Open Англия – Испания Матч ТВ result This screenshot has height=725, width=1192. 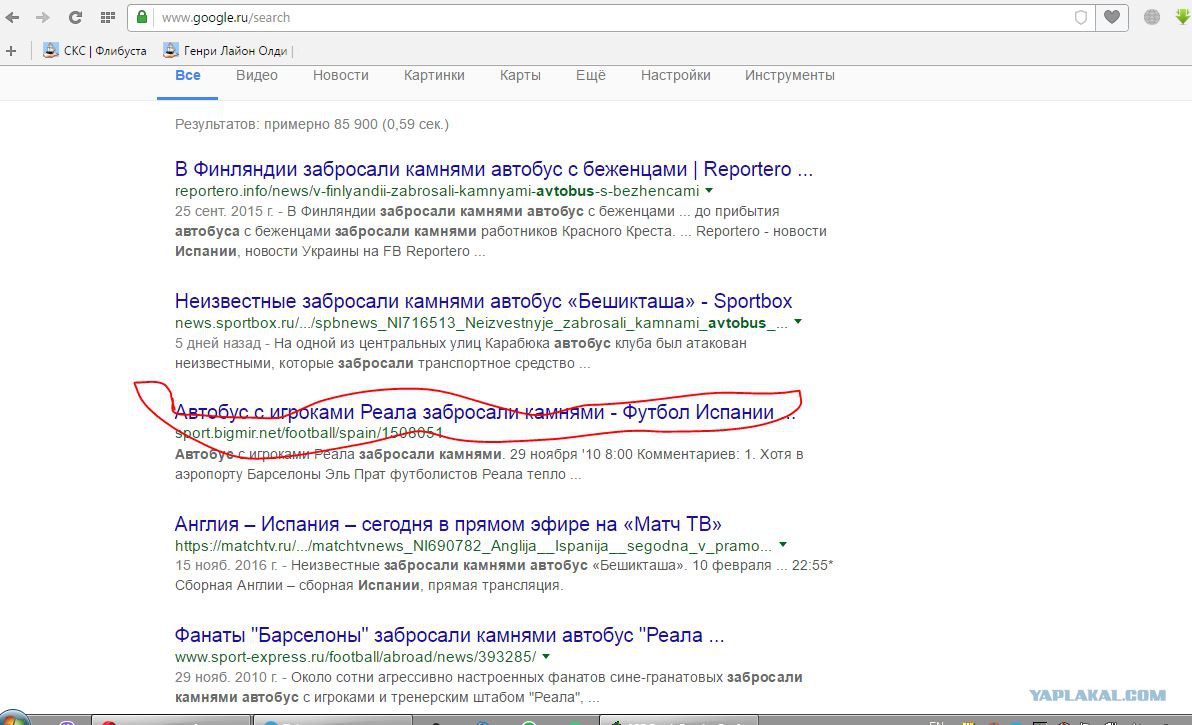click(448, 524)
